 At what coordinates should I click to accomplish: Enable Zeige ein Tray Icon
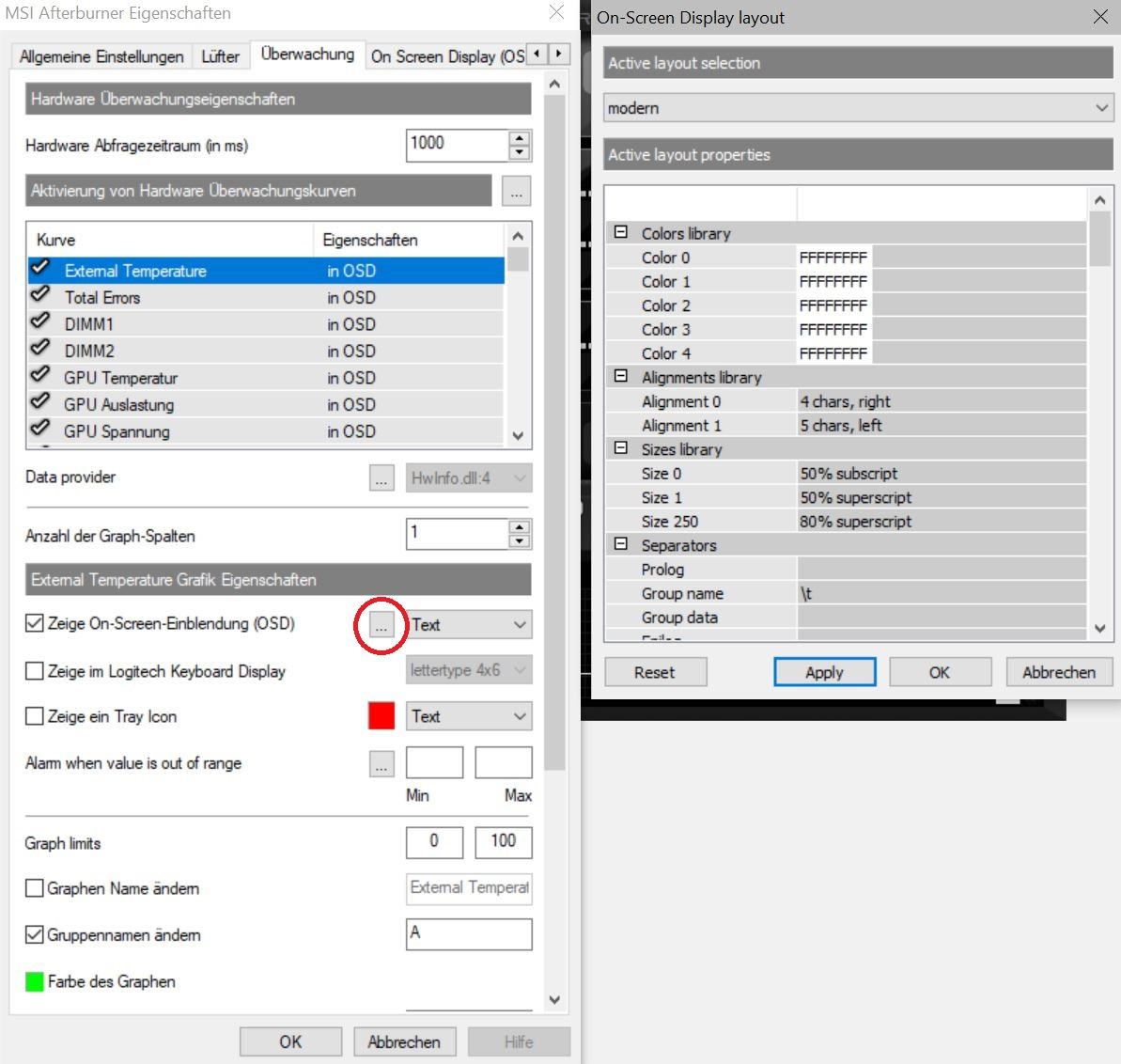pos(35,716)
